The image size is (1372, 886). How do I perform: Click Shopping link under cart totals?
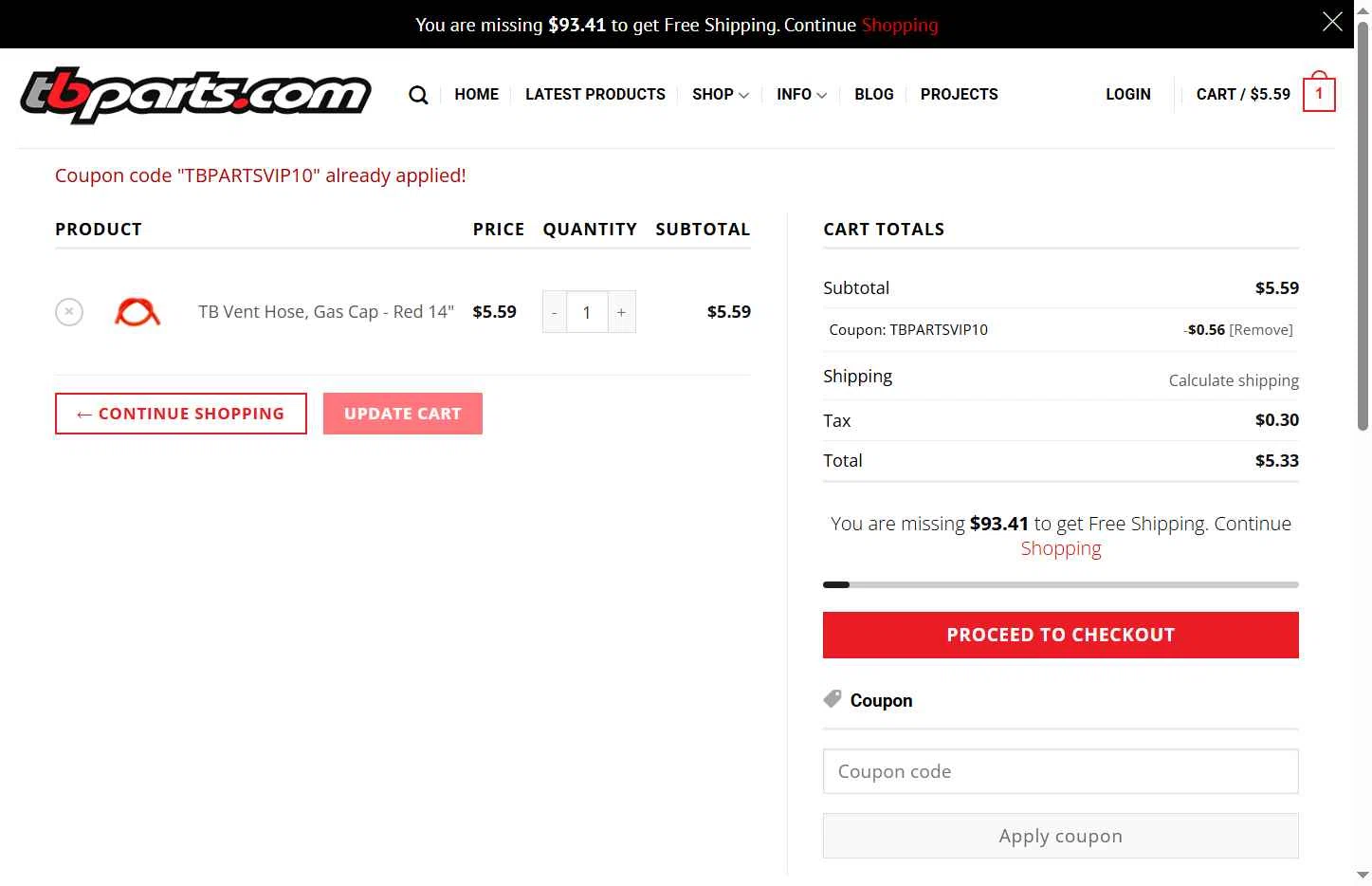(x=1061, y=548)
